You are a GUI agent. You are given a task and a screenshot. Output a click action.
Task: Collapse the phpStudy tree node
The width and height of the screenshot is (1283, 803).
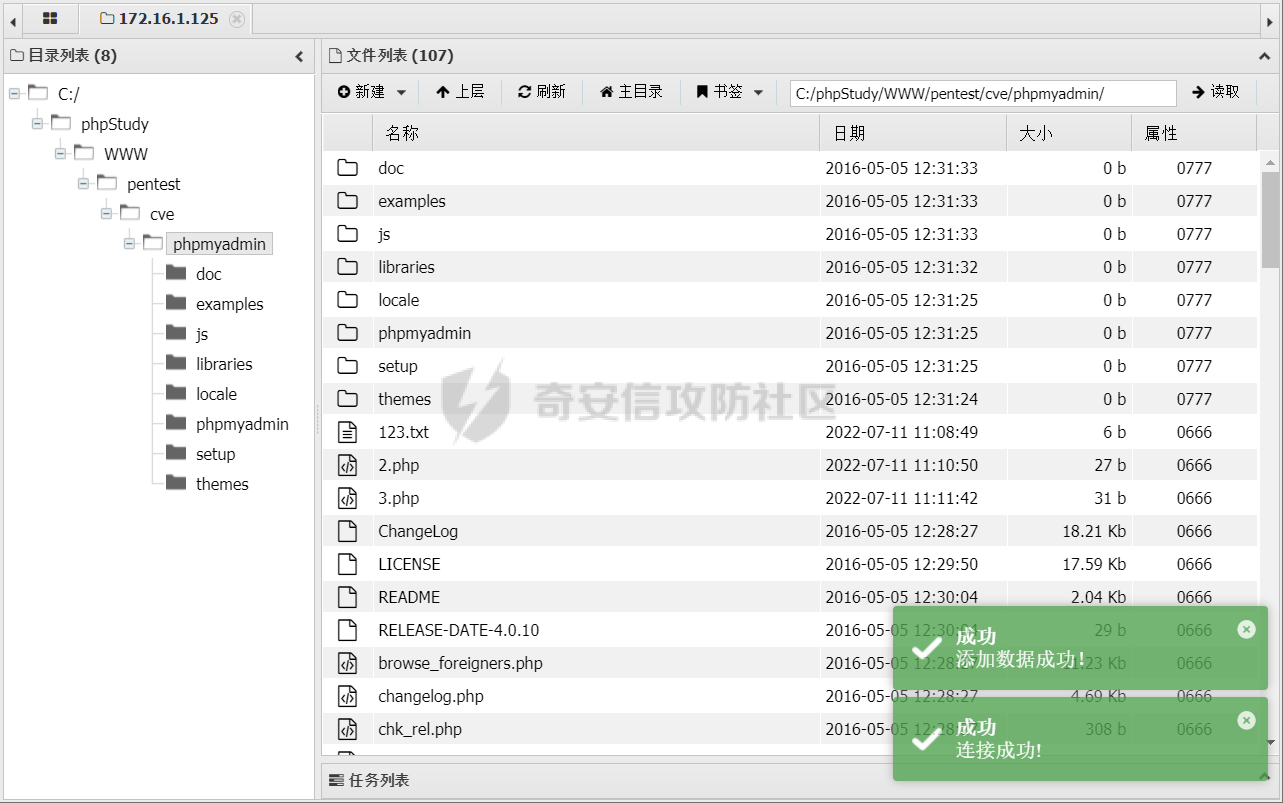click(38, 124)
